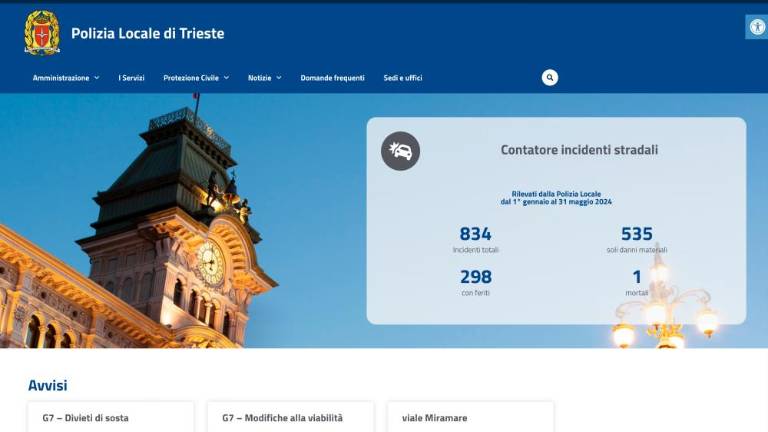The height and width of the screenshot is (432, 768).
Task: Open the viale Miramare notice
Action: tap(434, 417)
